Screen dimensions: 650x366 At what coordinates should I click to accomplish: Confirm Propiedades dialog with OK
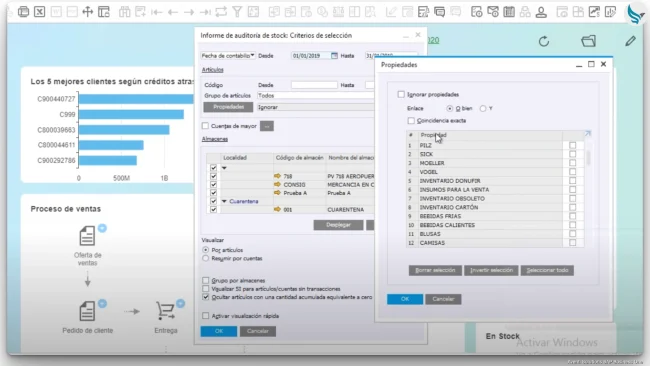coord(405,299)
